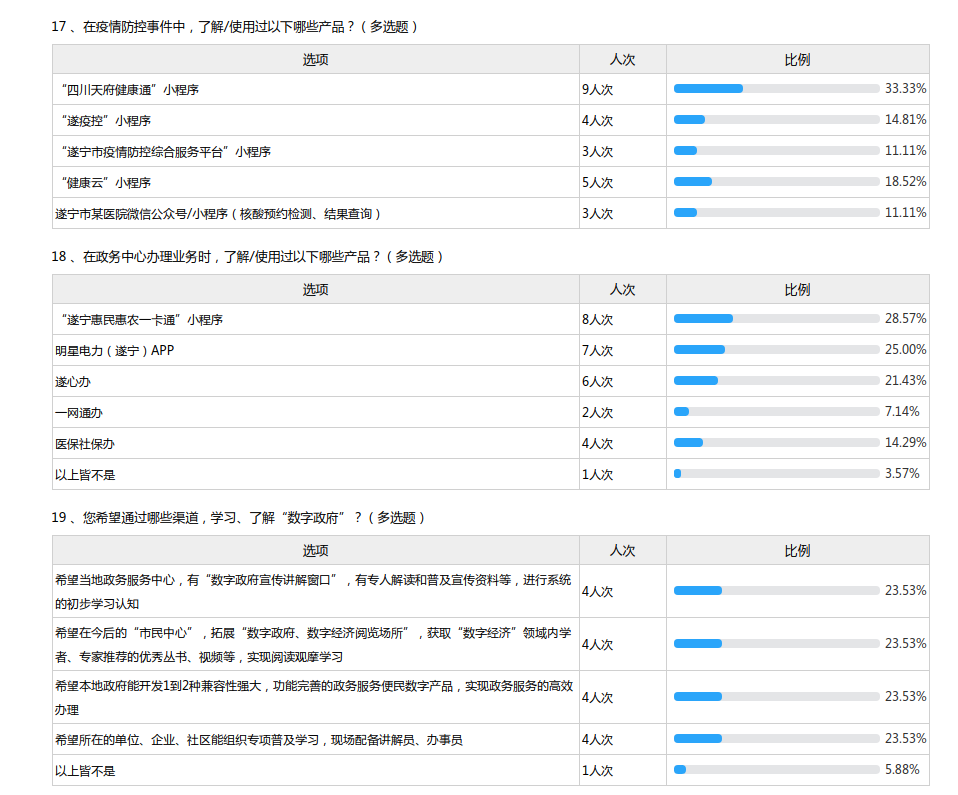Click the "遂疫控"小程序 option cell
Image resolution: width=958 pixels, height=795 pixels.
point(105,121)
